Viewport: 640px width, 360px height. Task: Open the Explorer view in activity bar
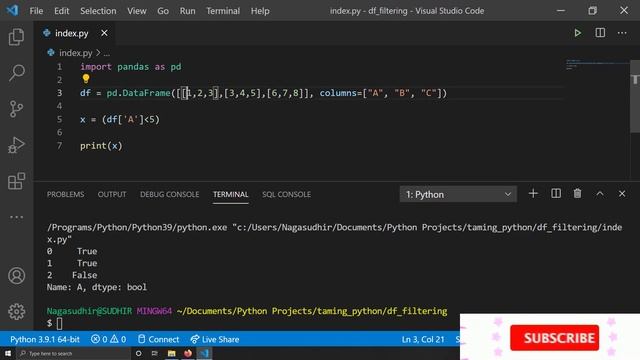(16, 37)
